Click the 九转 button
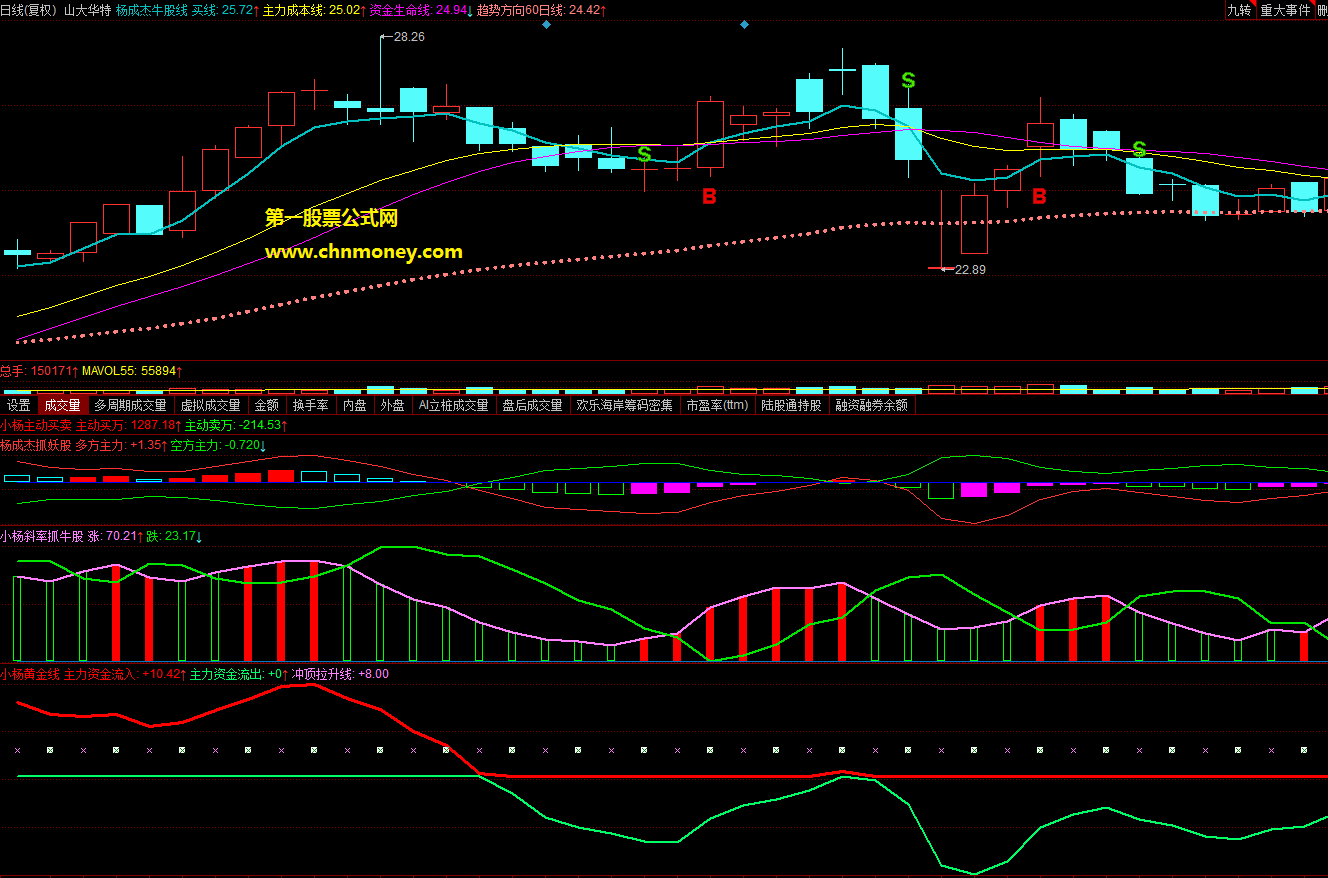Viewport: 1328px width, 878px height. tap(1239, 10)
